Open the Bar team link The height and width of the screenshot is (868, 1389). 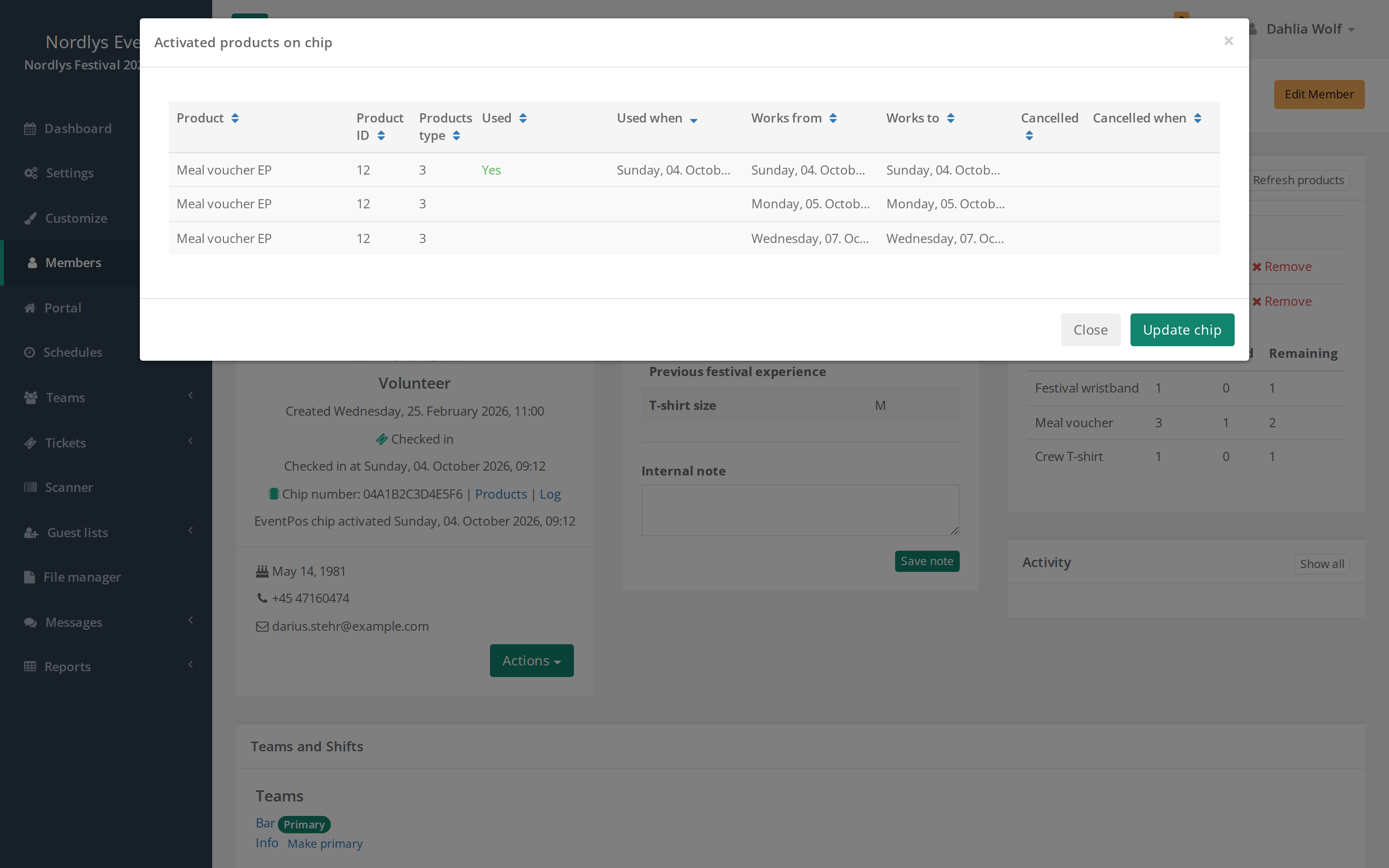[x=265, y=823]
